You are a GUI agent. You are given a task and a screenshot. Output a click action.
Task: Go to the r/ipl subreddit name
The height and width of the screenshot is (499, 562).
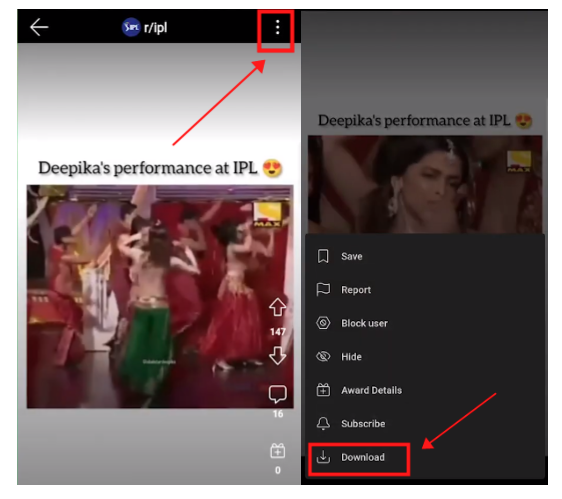(x=155, y=28)
